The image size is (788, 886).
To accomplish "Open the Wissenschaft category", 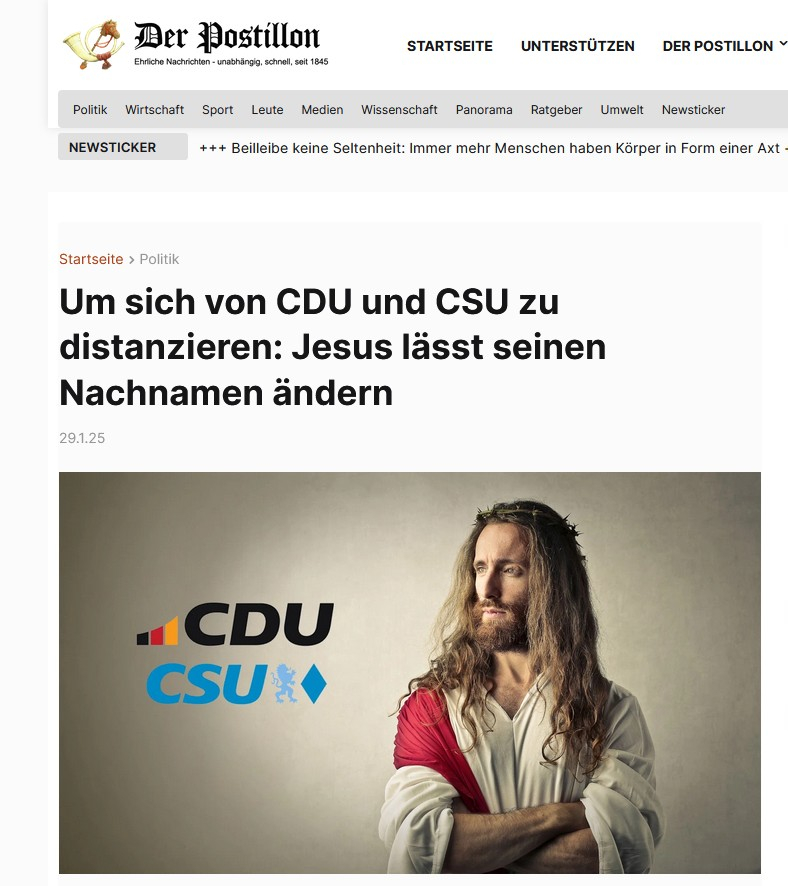I will (x=399, y=110).
